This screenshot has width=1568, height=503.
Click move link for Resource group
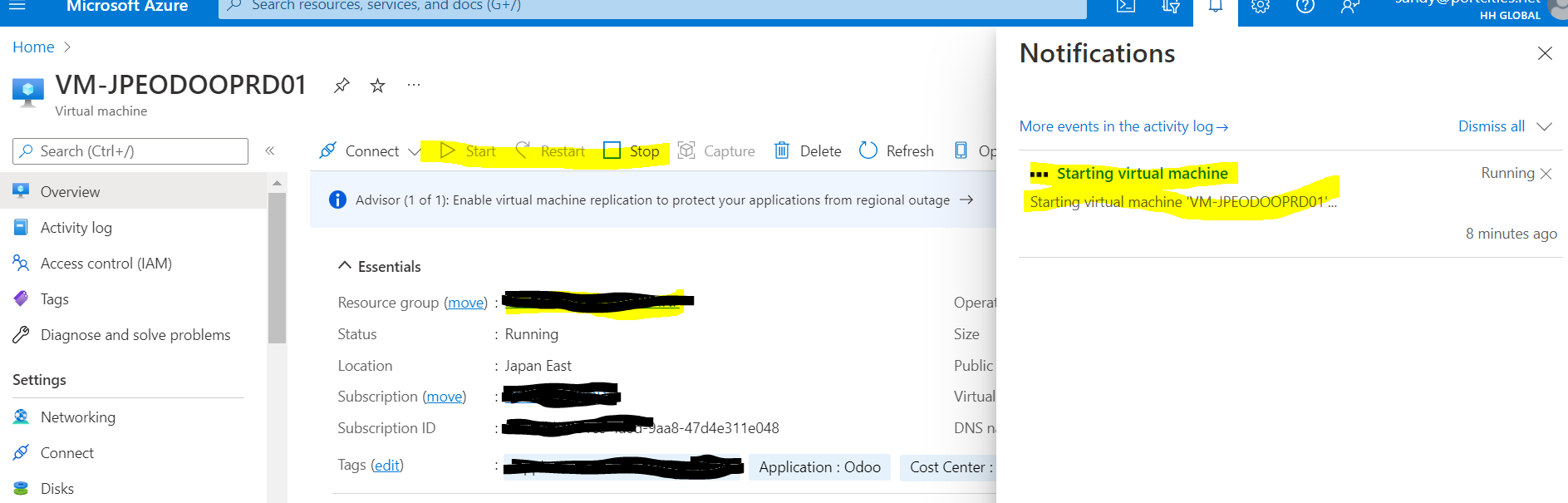coord(465,303)
